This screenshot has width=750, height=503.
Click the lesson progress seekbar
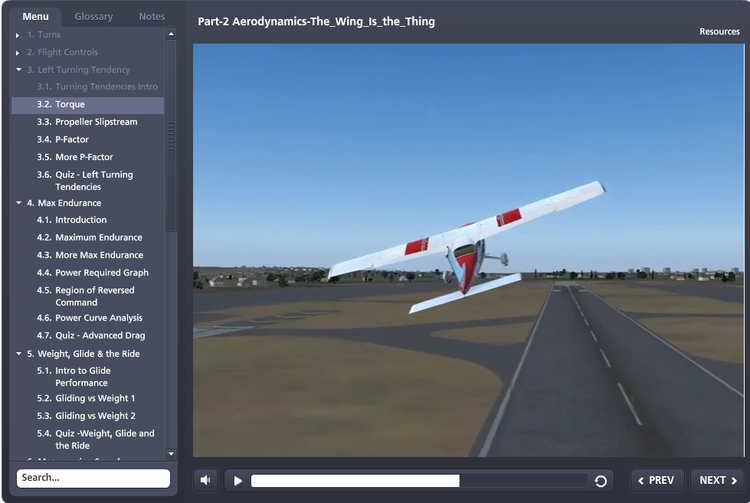419,481
